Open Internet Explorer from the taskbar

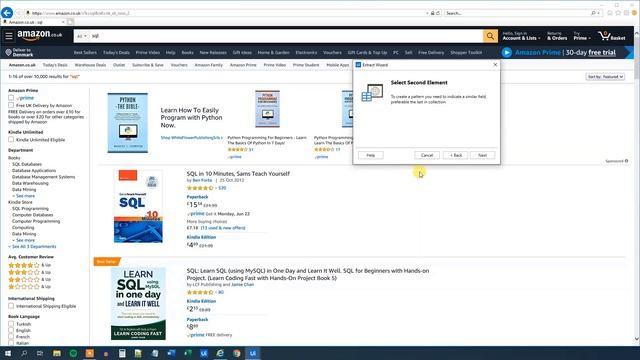220,353
